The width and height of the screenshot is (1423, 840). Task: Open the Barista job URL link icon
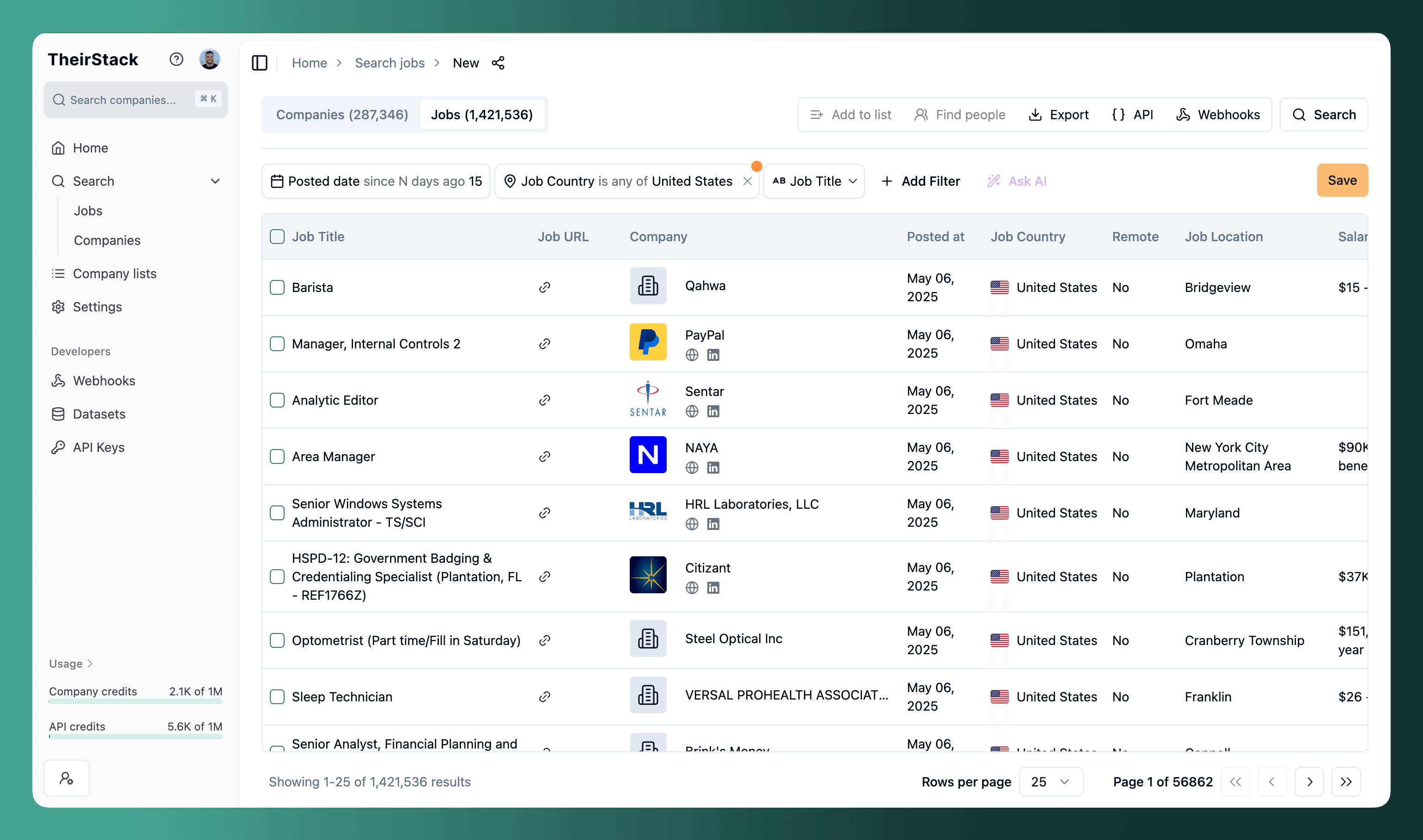click(545, 287)
